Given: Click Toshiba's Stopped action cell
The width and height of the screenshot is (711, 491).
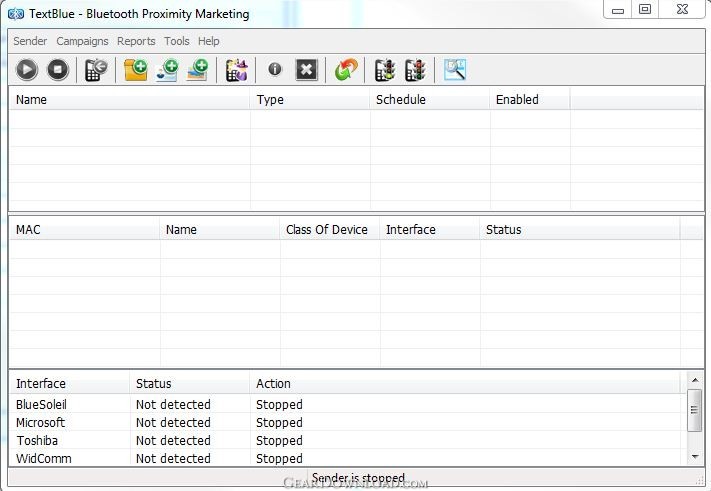Looking at the screenshot, I should click(279, 441).
